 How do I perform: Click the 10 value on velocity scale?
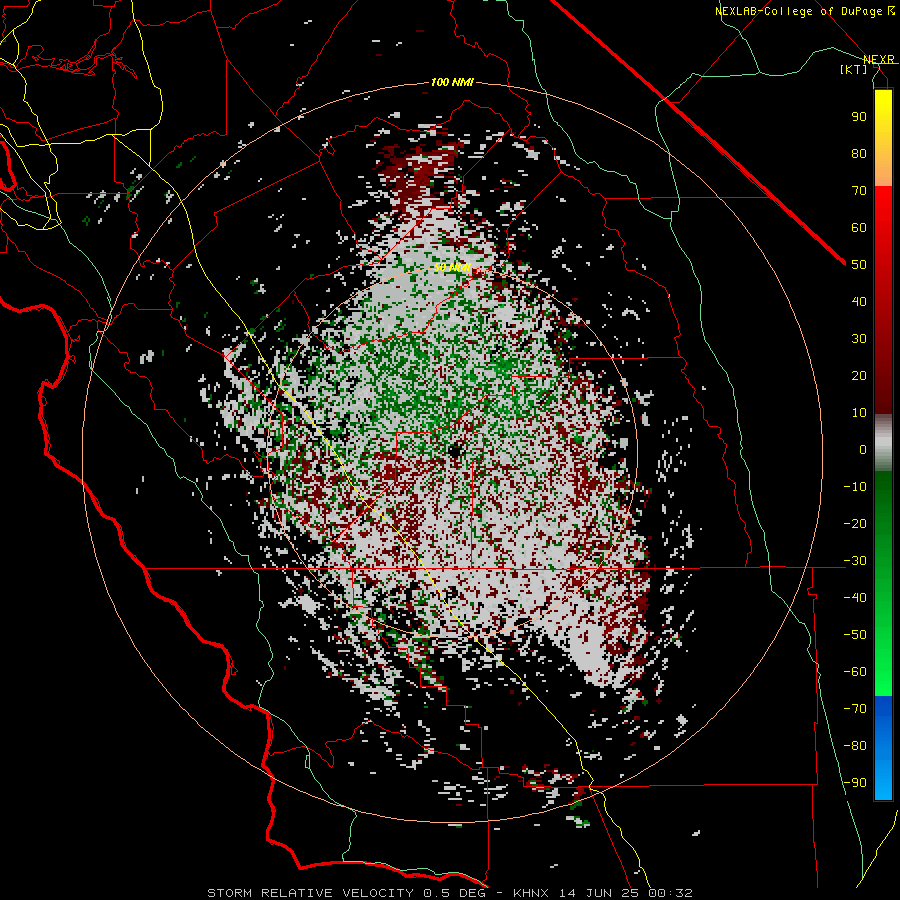(859, 413)
